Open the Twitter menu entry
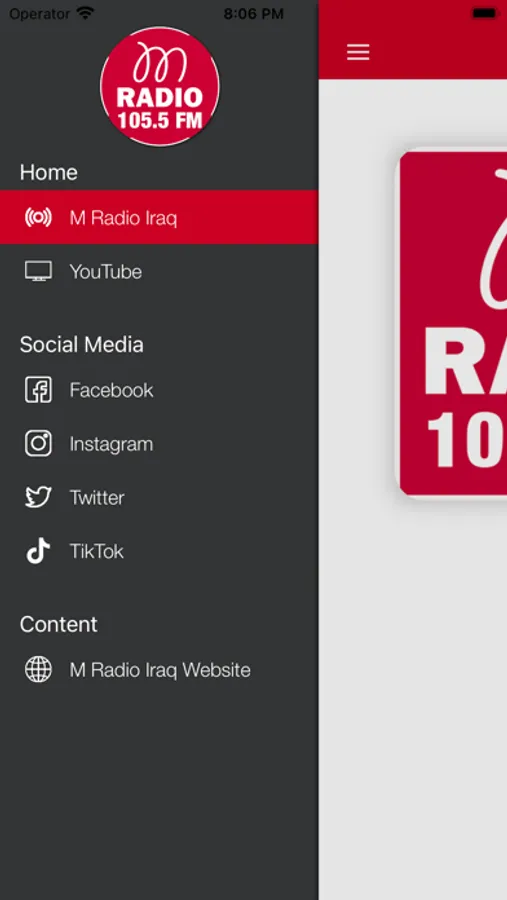 click(159, 497)
